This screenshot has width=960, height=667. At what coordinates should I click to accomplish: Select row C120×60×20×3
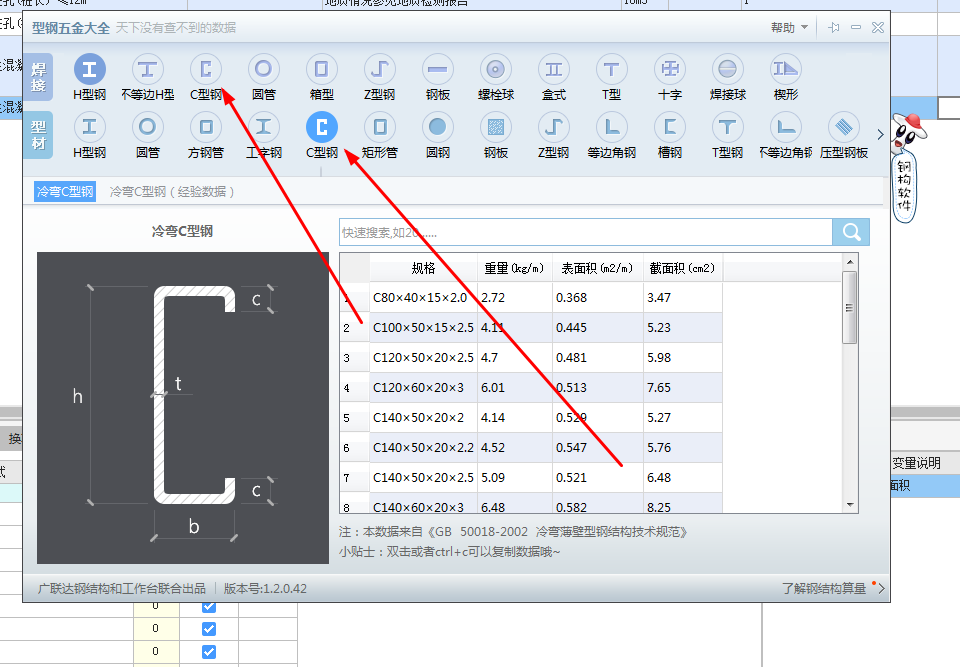(x=531, y=388)
